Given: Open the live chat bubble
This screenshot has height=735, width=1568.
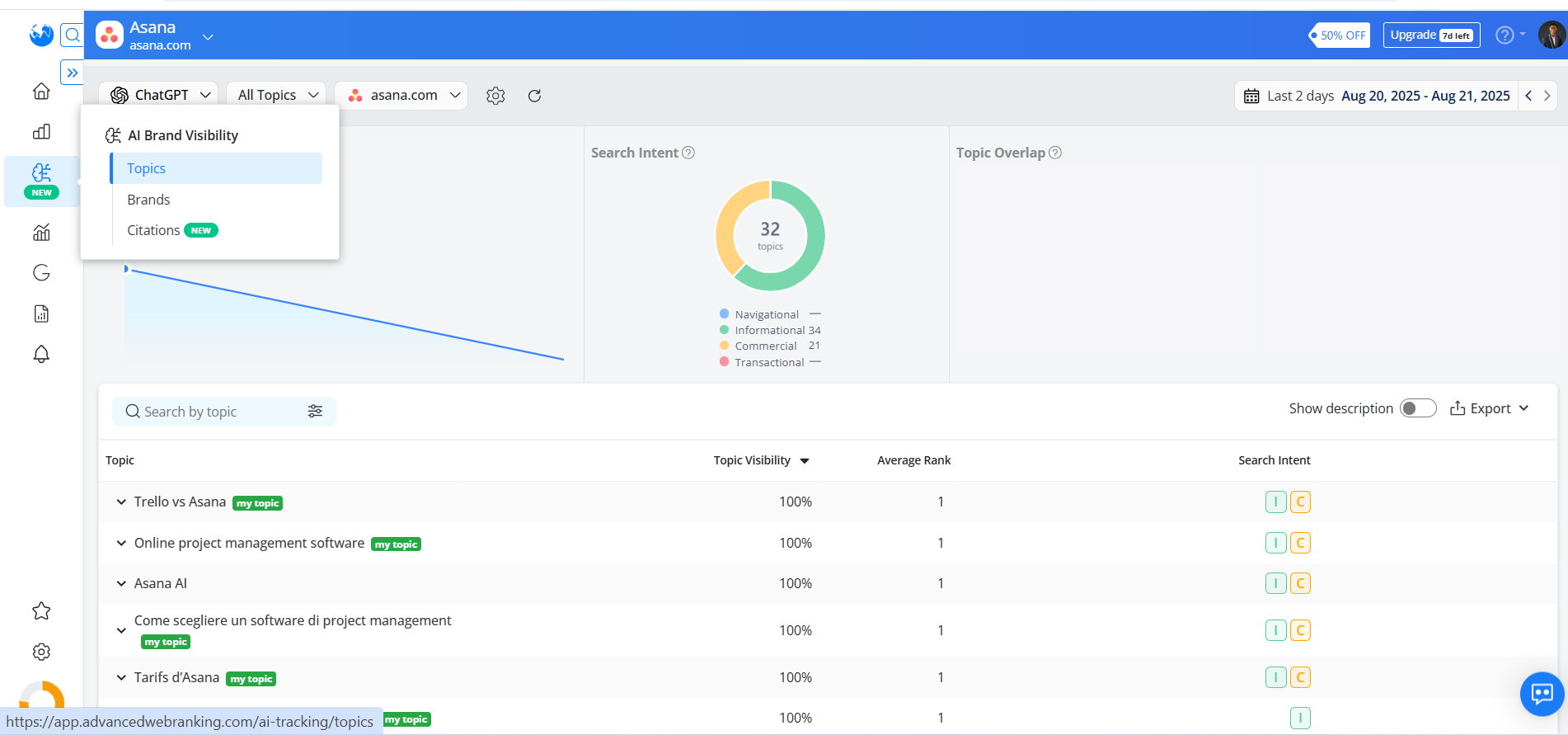Looking at the screenshot, I should 1542,694.
